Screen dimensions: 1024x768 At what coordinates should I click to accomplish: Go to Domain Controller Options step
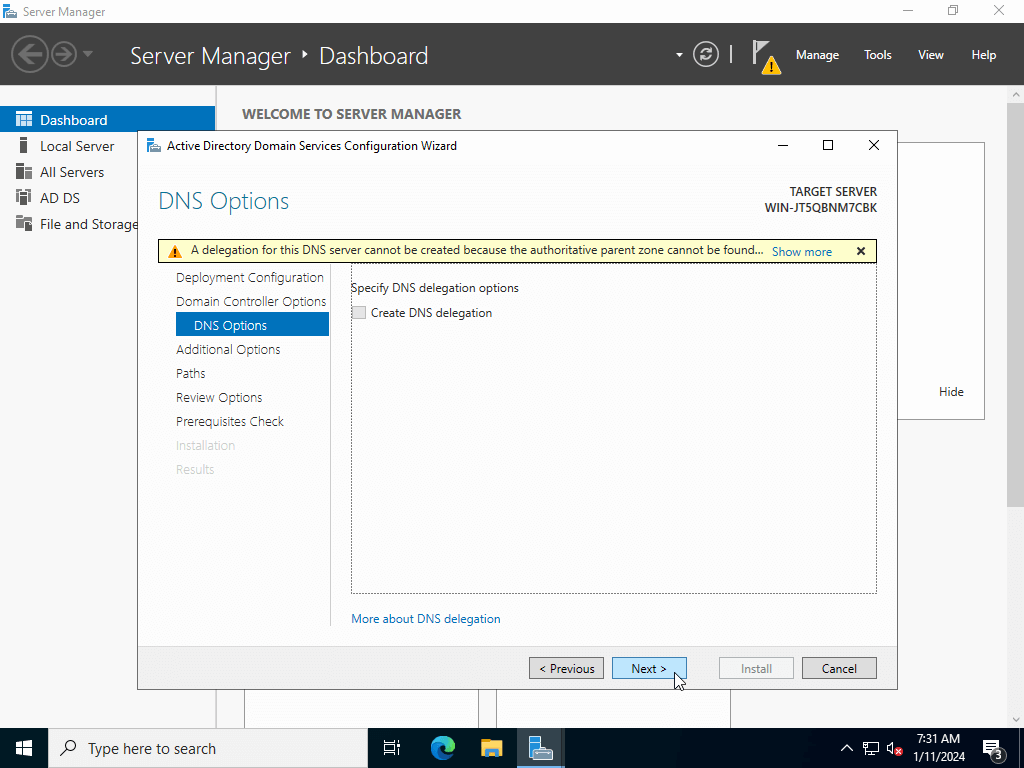[251, 301]
